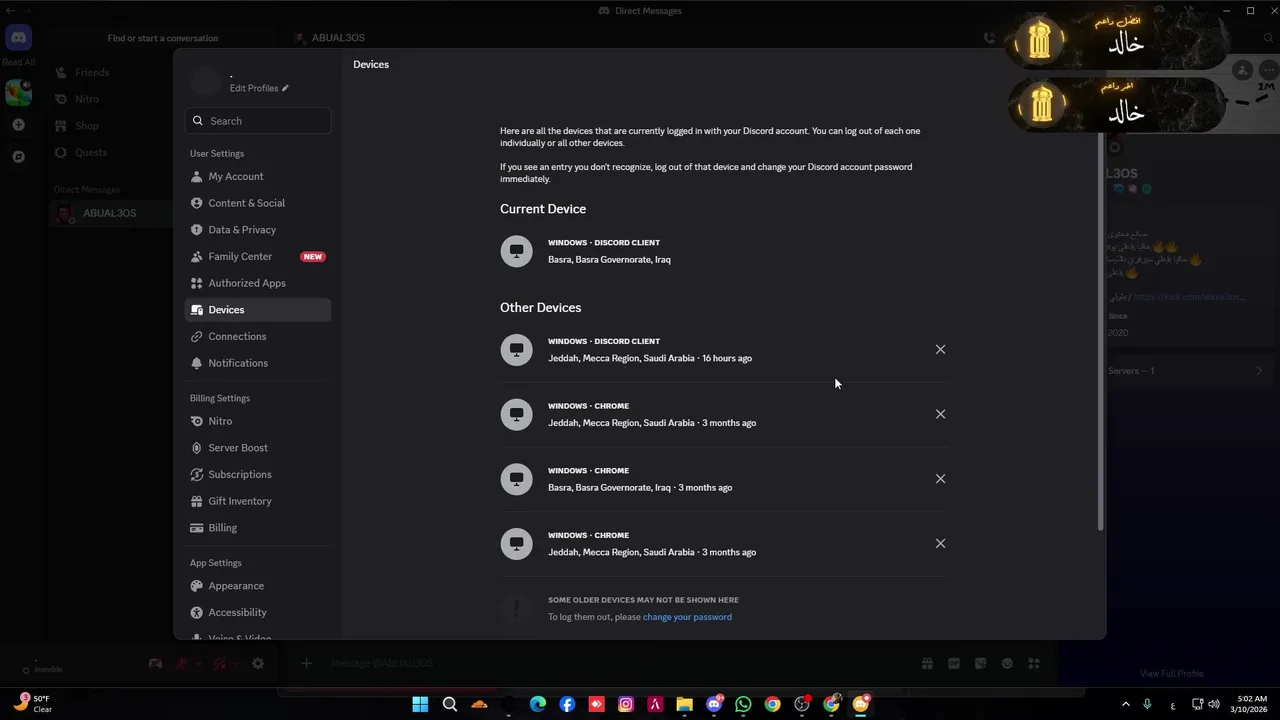Image resolution: width=1280 pixels, height=720 pixels.
Task: Click the settings panel vertical scrollbar
Action: (x=1101, y=330)
